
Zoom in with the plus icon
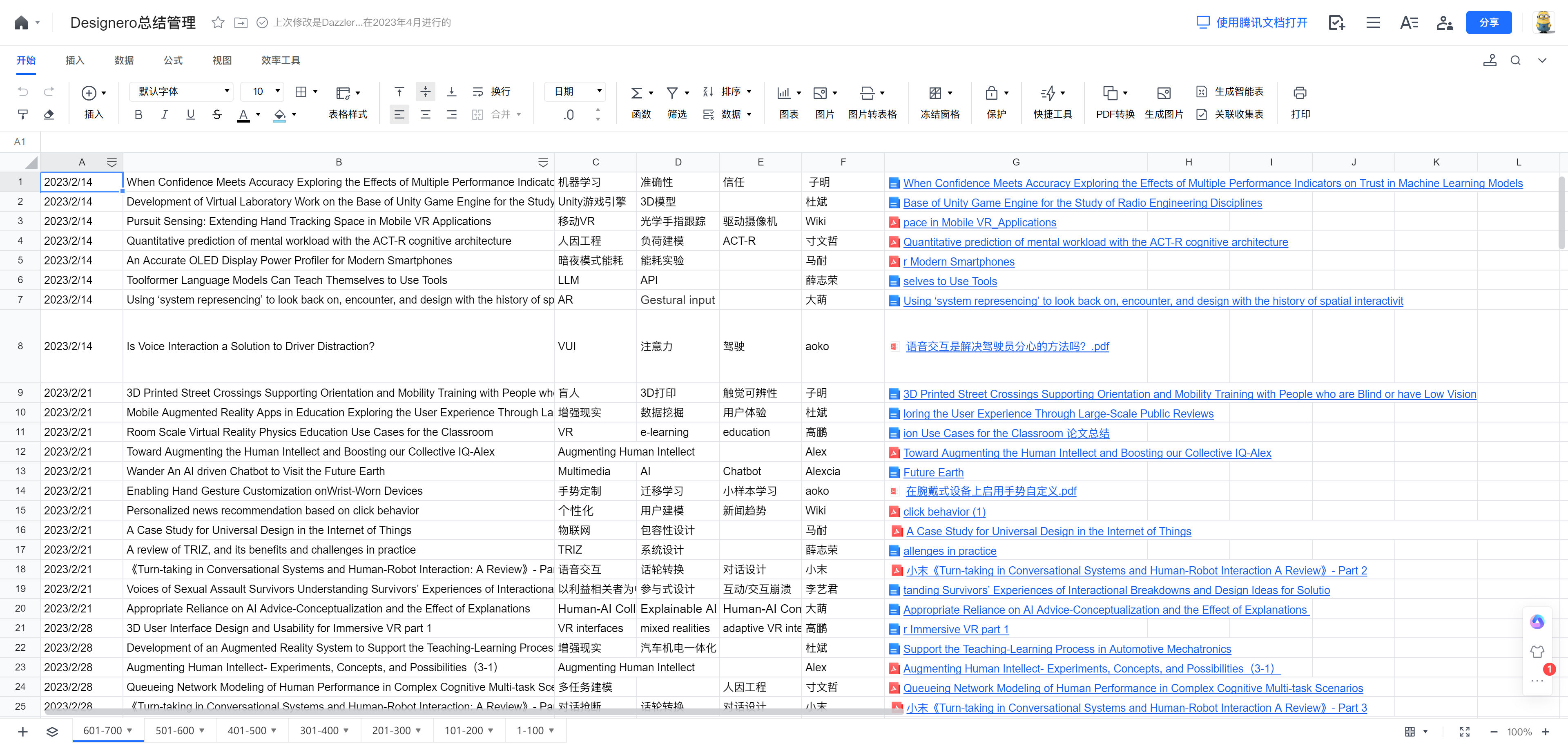point(1546,731)
